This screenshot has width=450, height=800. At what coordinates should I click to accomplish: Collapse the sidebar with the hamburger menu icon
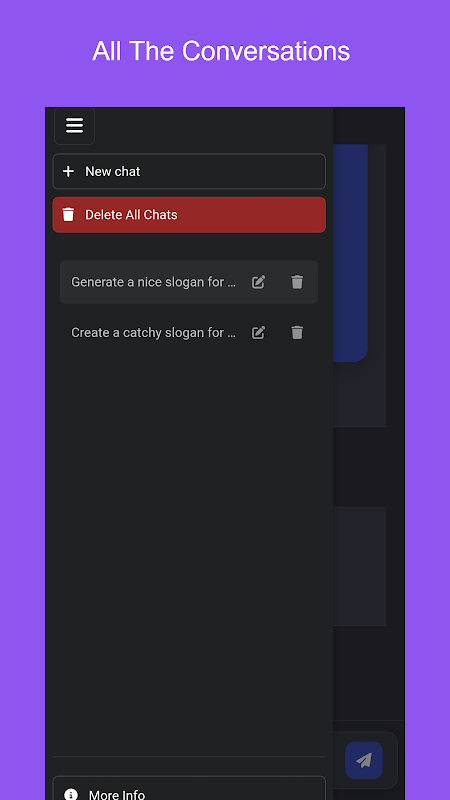tap(74, 126)
